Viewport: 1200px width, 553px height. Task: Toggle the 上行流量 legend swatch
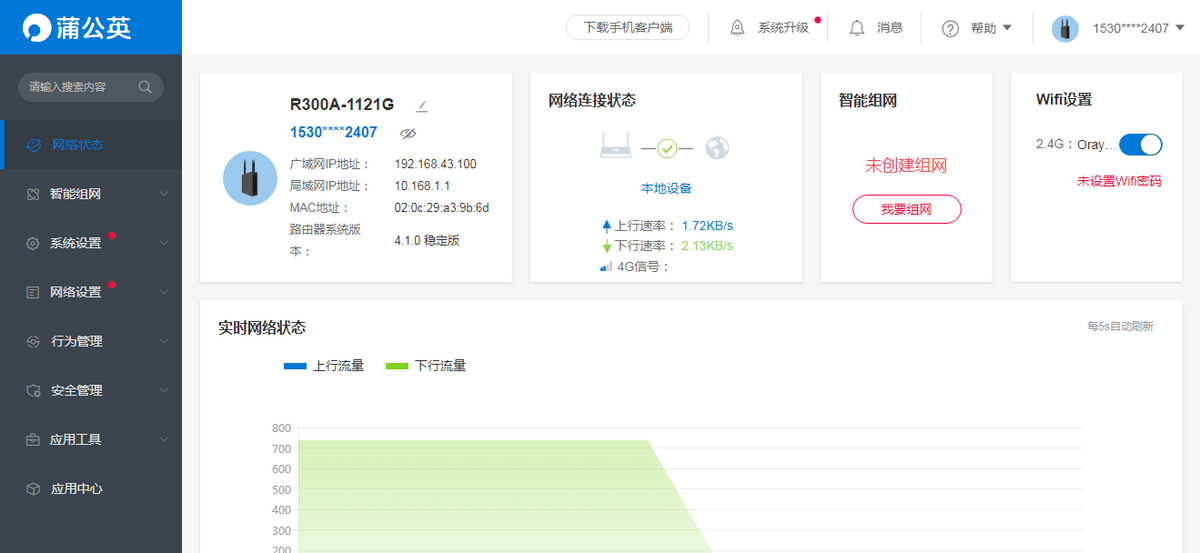click(x=295, y=366)
